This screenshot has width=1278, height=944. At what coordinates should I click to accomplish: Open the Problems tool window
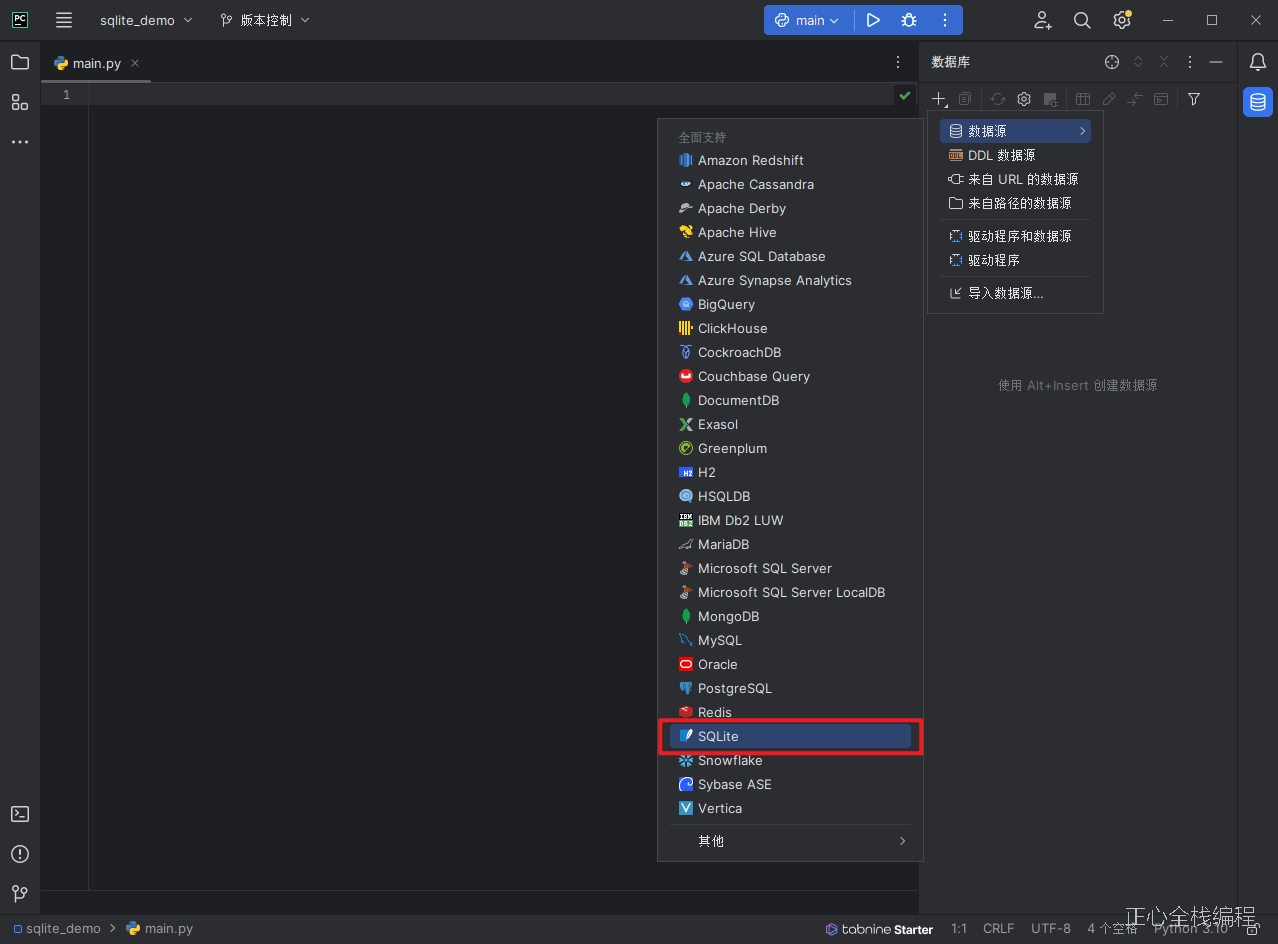(20, 854)
